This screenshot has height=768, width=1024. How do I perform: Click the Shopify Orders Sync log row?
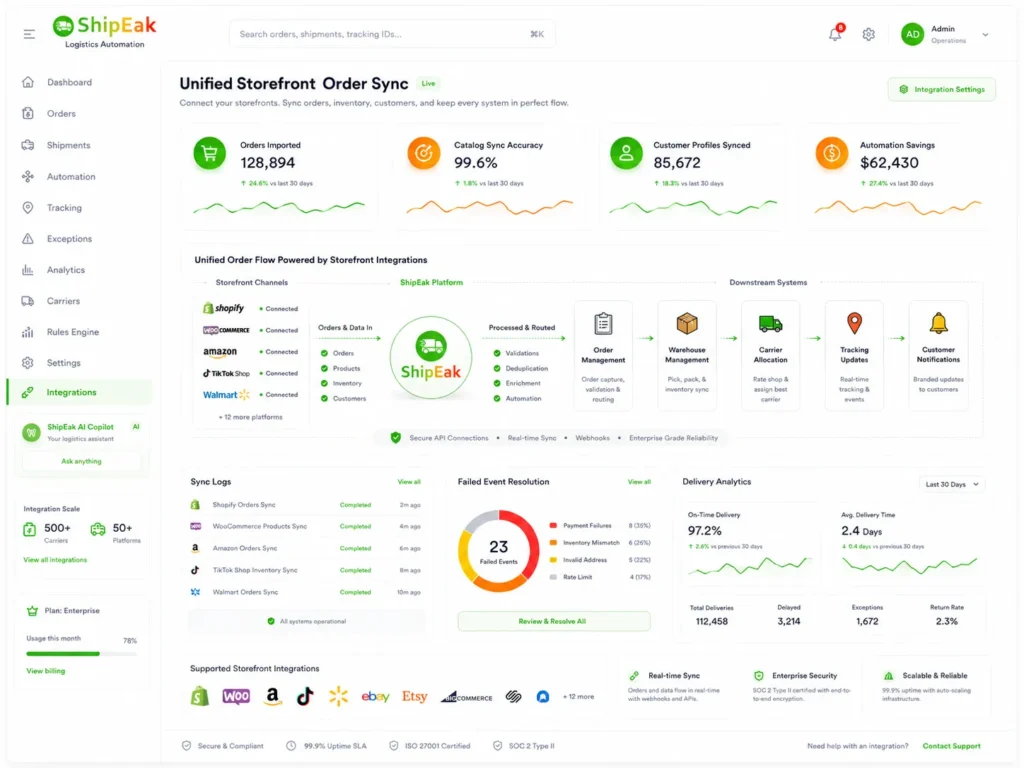tap(306, 505)
